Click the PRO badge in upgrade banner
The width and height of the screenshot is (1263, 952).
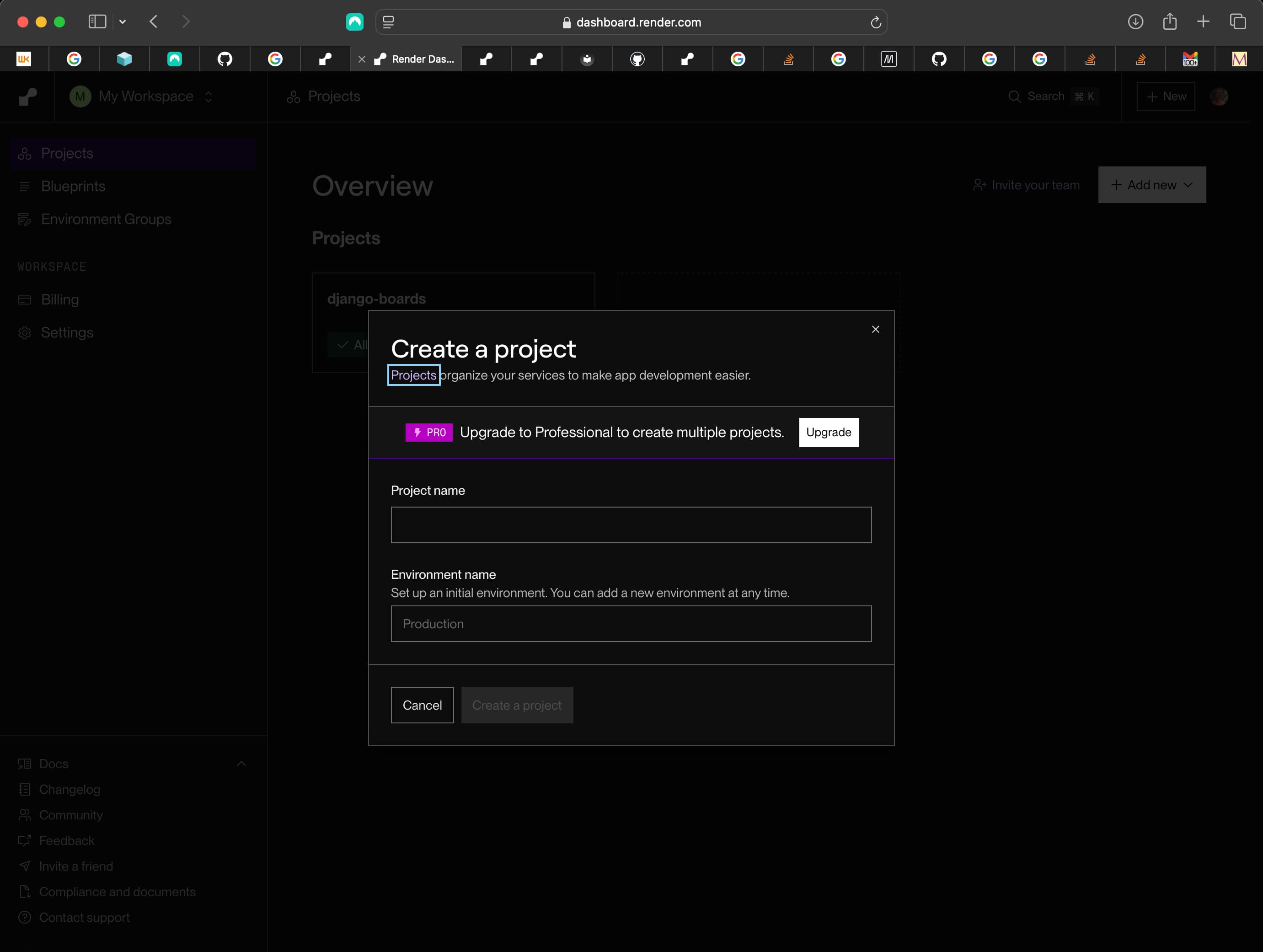(x=429, y=432)
